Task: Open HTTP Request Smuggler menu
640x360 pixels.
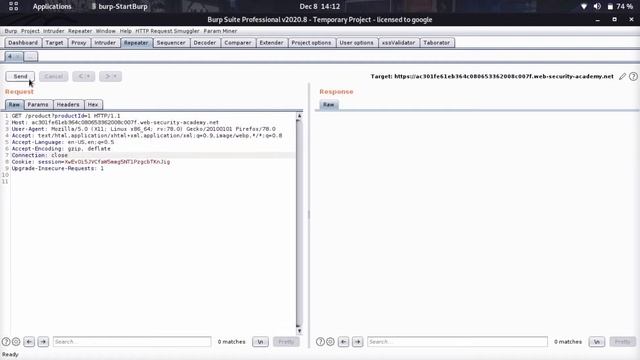Action: tap(167, 31)
